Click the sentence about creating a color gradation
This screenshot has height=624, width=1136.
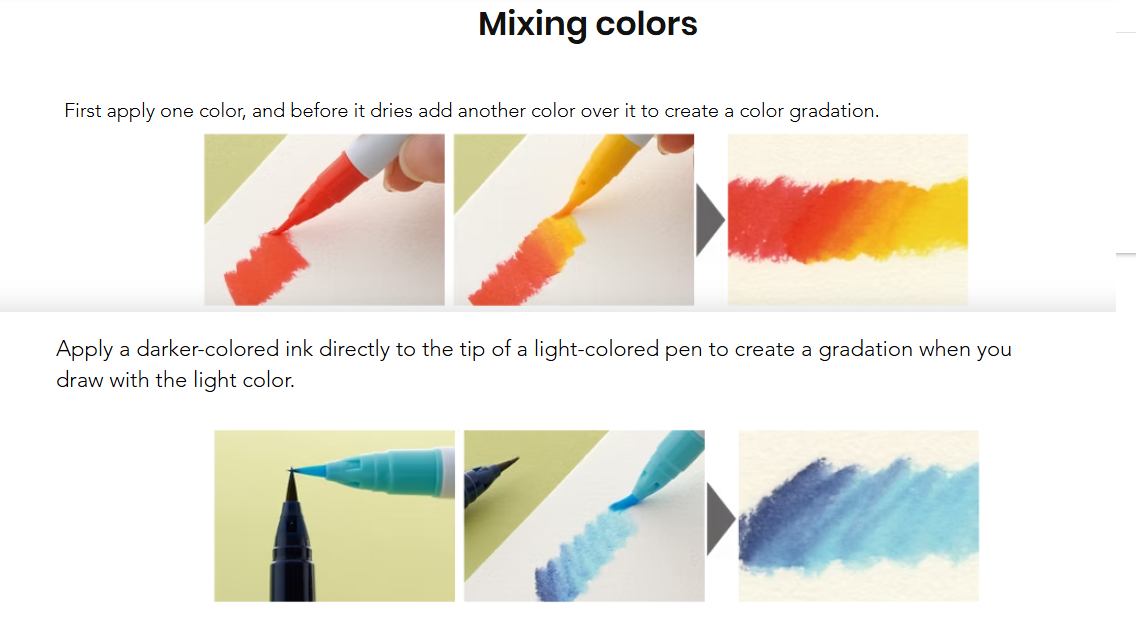point(471,111)
